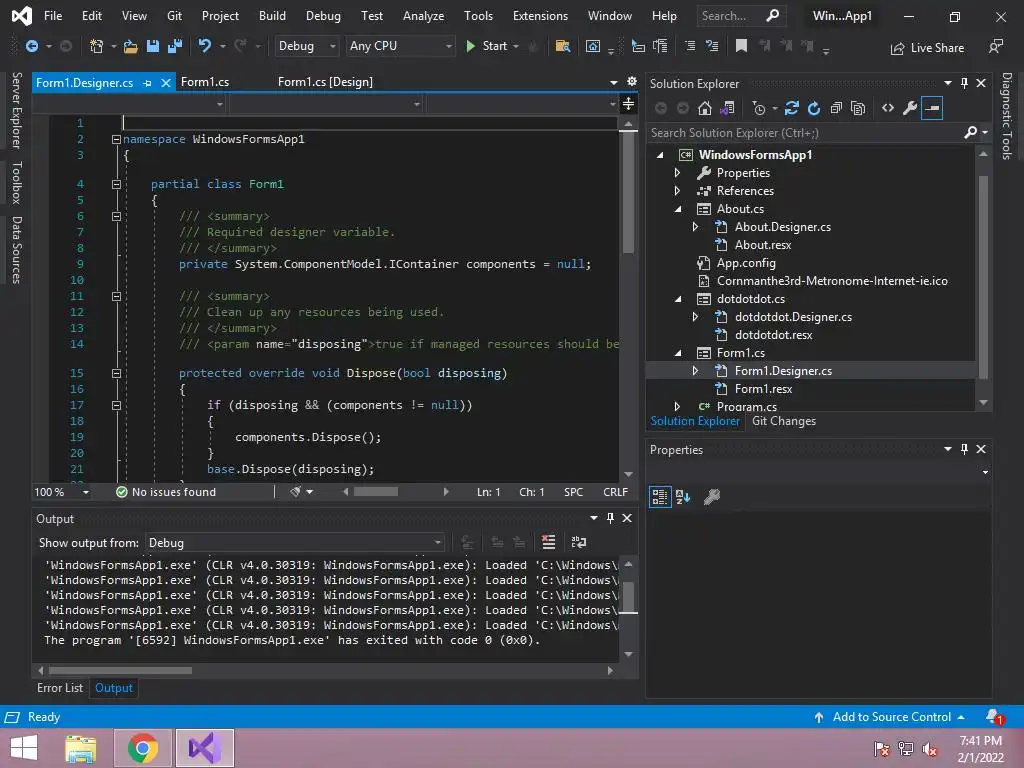Toggle pin on Form1.Designer.cs tab
Viewport: 1024px width, 768px height.
point(148,83)
